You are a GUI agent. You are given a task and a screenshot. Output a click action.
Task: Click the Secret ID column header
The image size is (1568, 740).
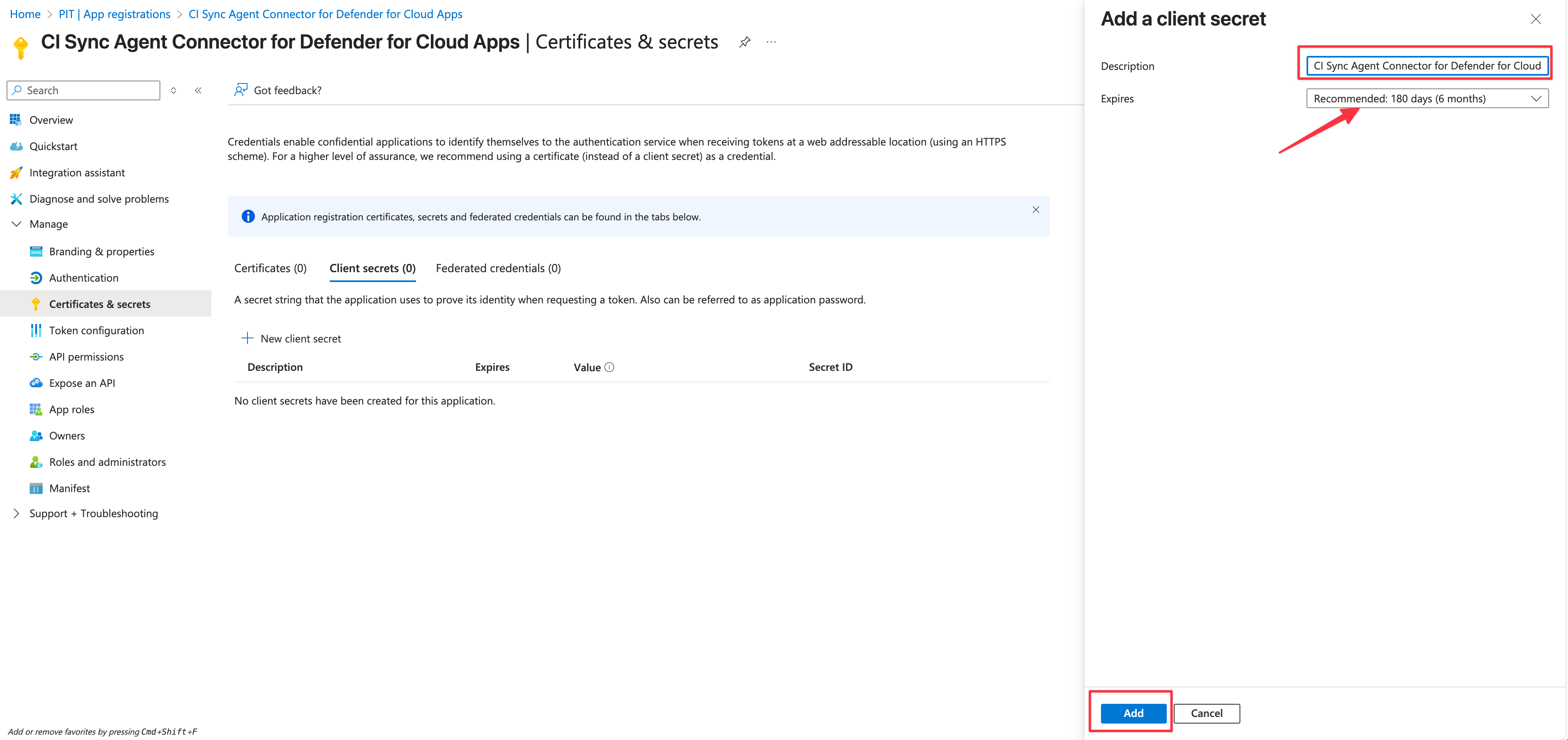pyautogui.click(x=830, y=367)
